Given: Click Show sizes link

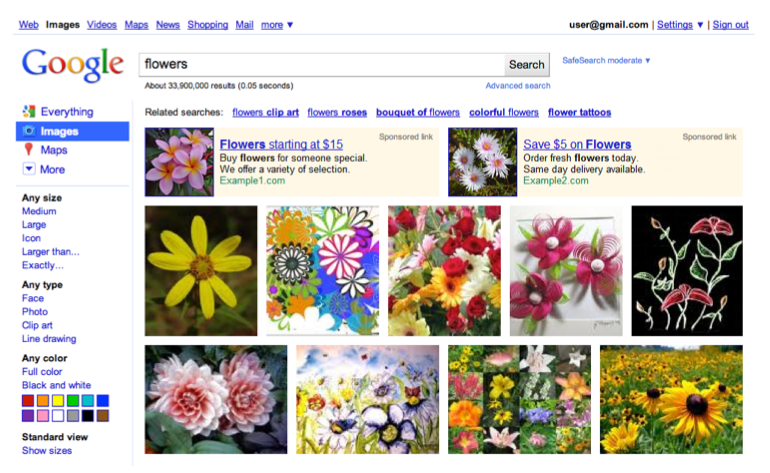Looking at the screenshot, I should (x=47, y=450).
